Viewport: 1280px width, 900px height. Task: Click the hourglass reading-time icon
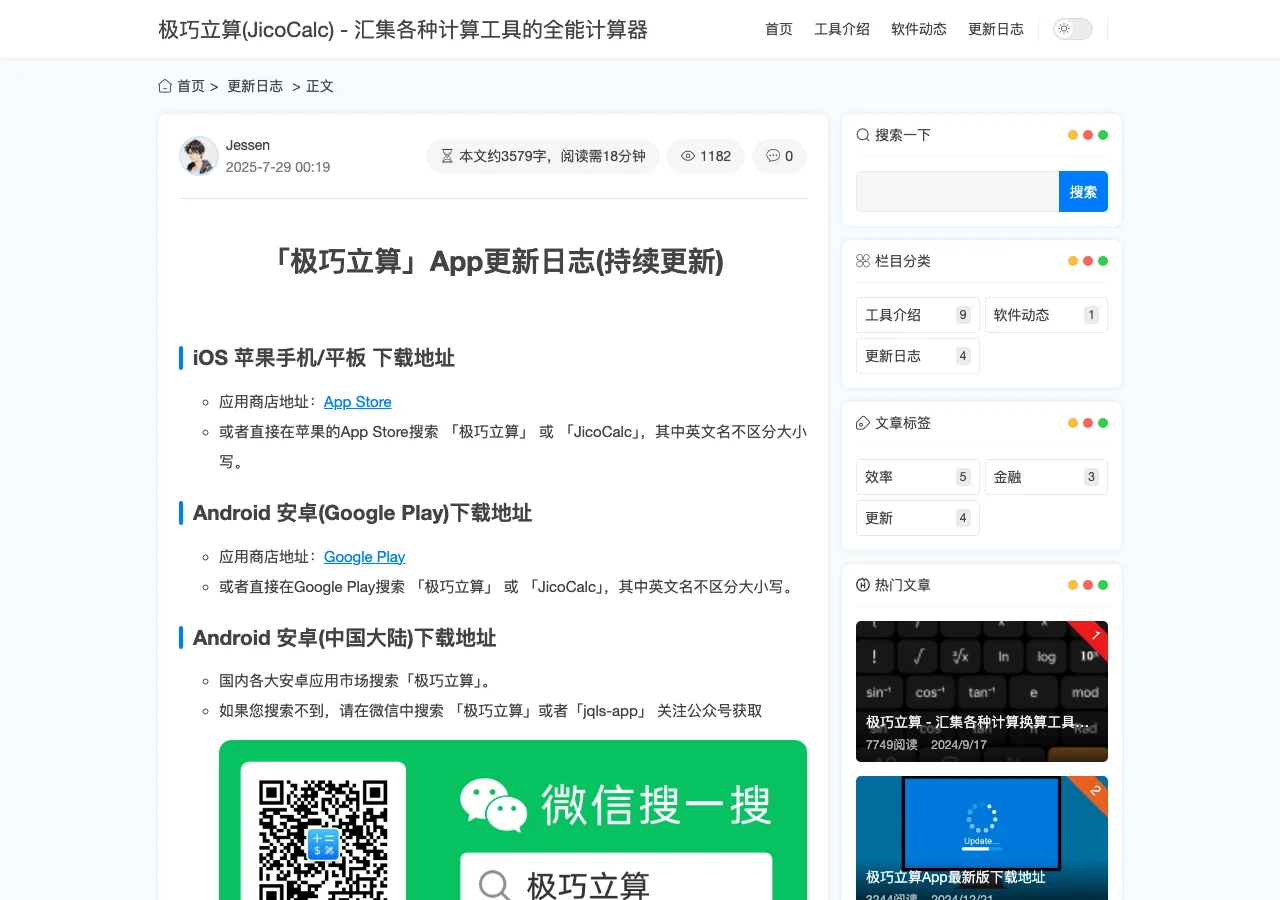click(x=447, y=156)
